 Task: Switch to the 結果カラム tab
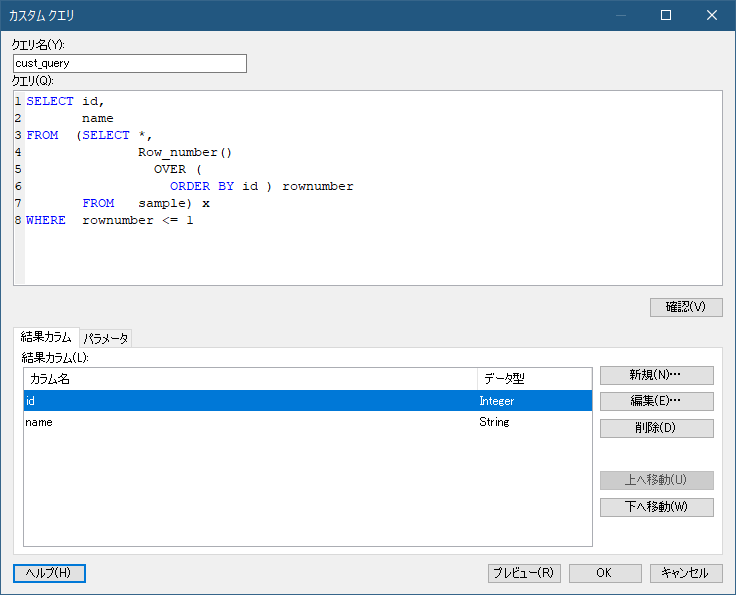pos(46,337)
